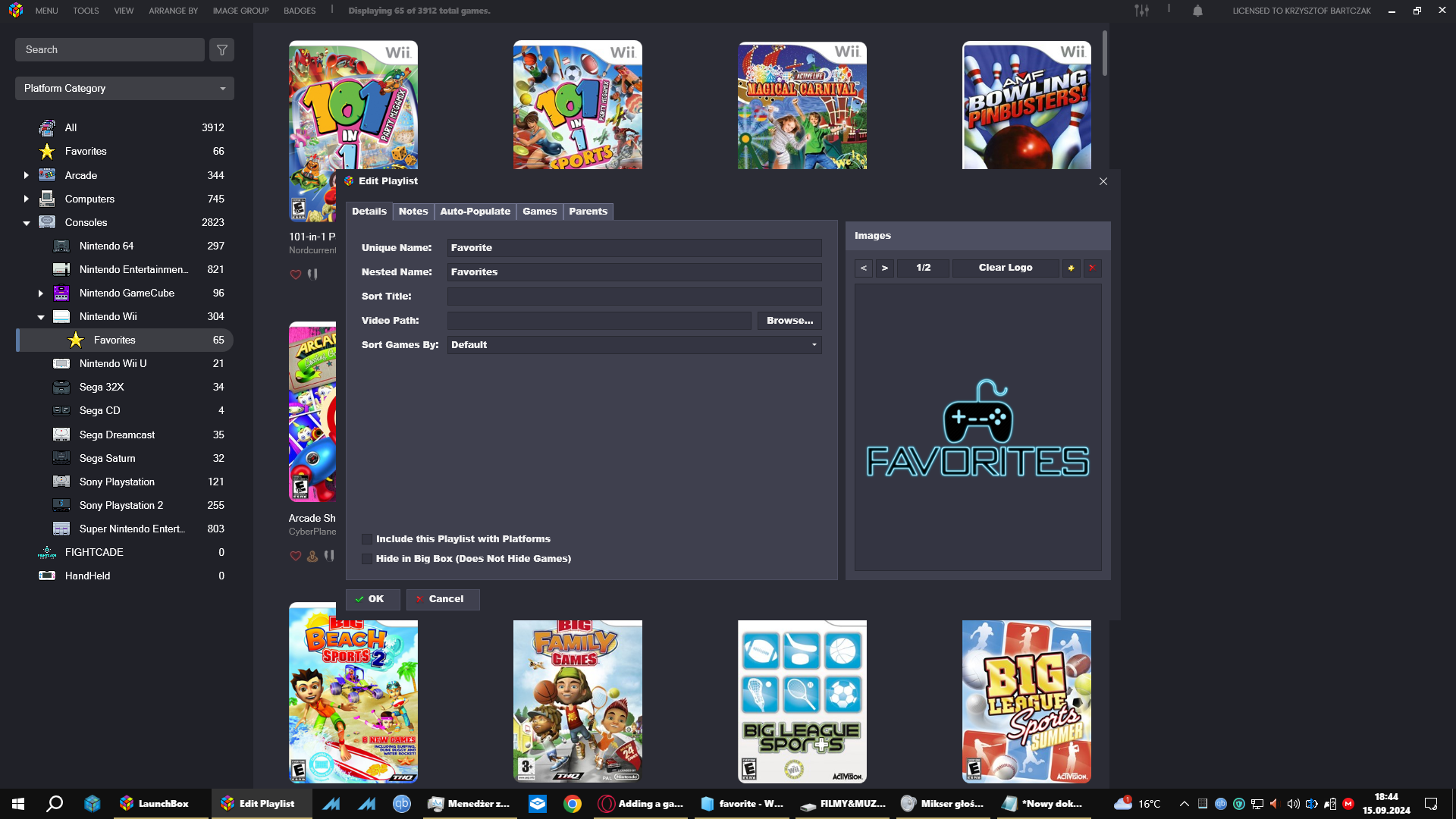The height and width of the screenshot is (819, 1456).
Task: Enable Include this Playlist with Platforms
Action: point(367,539)
